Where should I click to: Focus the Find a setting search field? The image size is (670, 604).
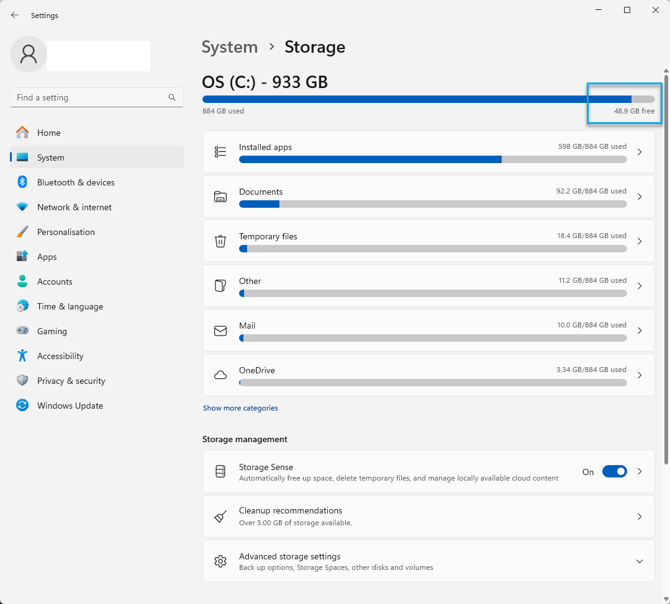[x=97, y=97]
